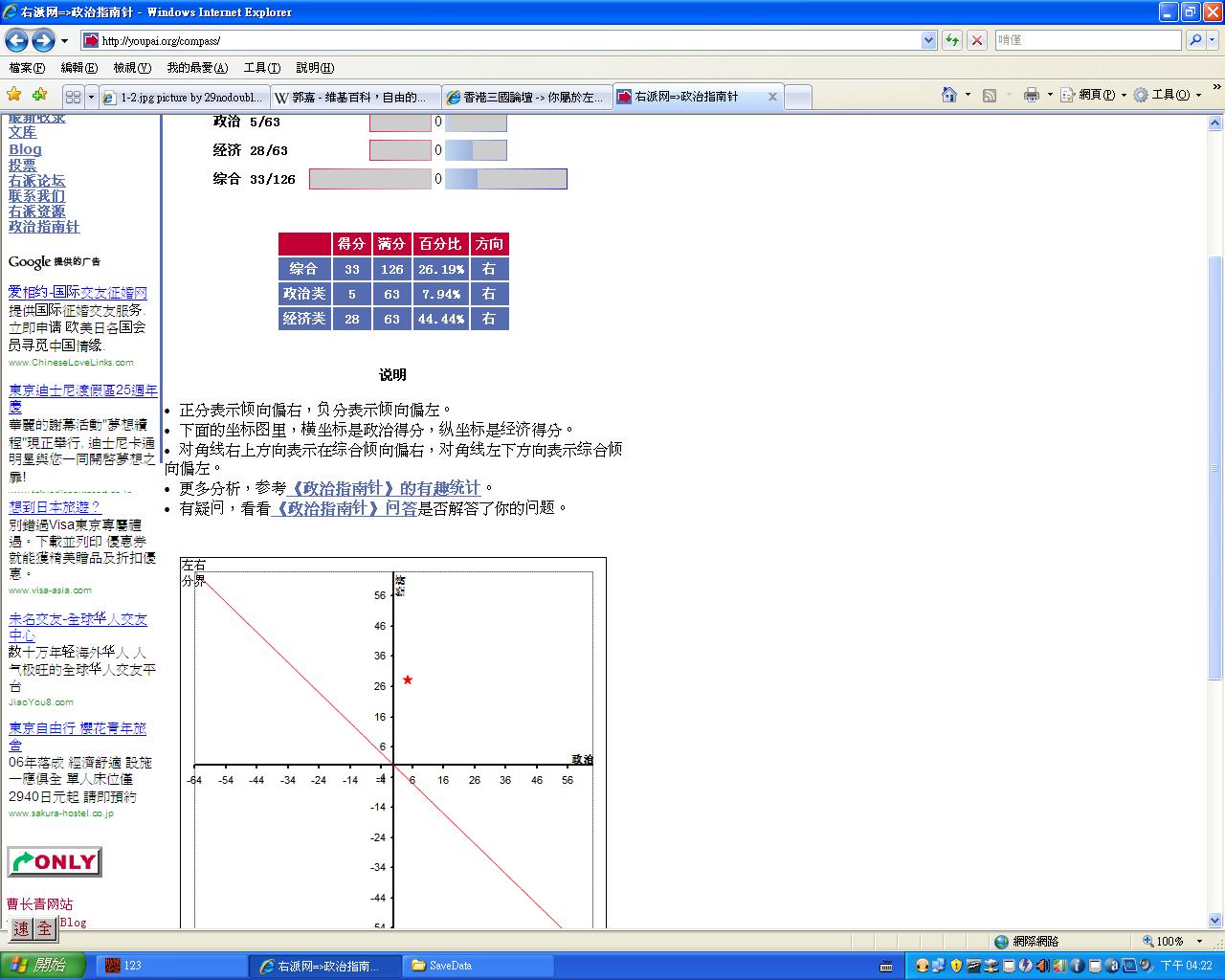Screen dimensions: 1225x980
Task: Click the blue info 'i' tray icon
Action: [x=1079, y=966]
